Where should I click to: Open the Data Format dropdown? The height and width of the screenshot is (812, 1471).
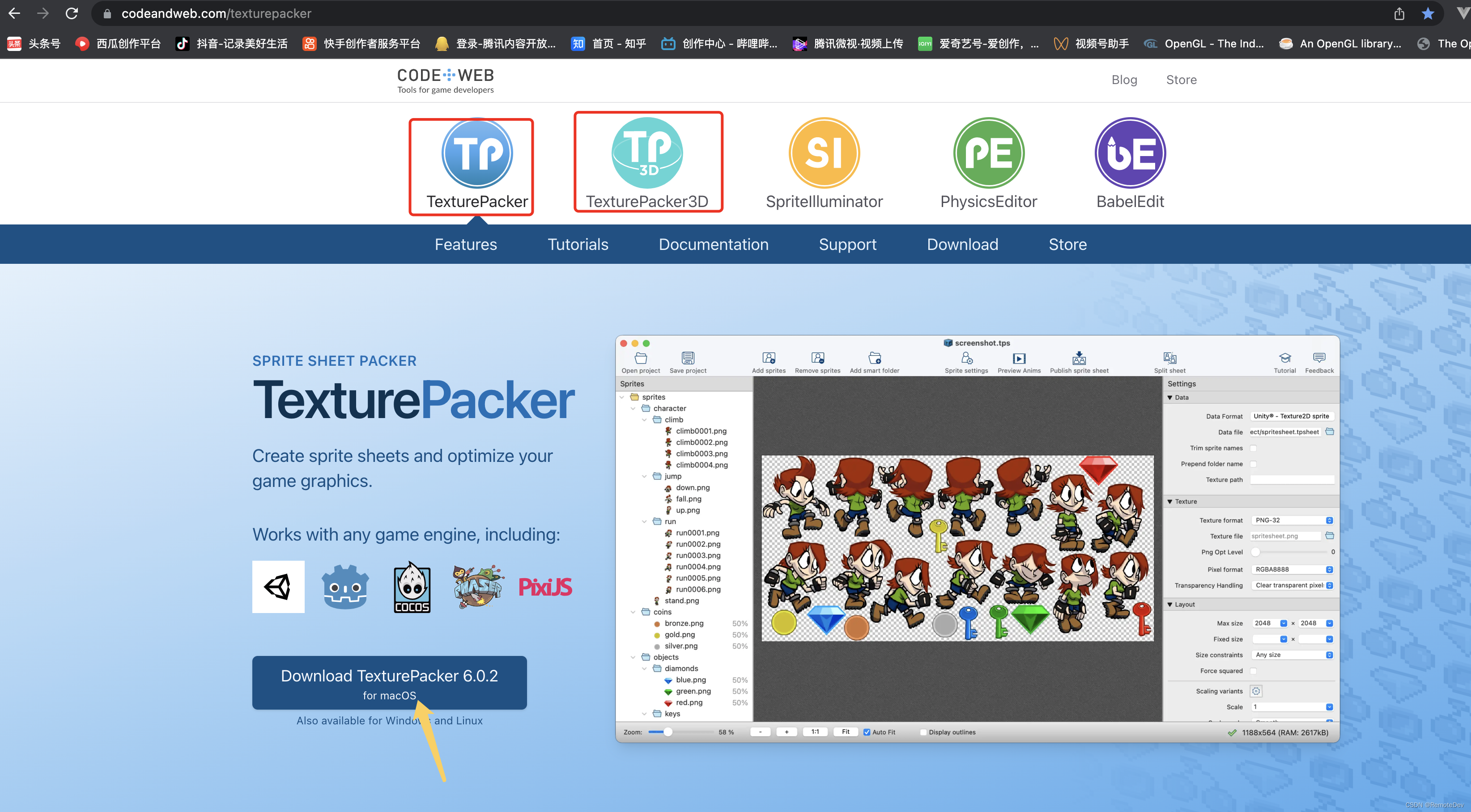[x=1292, y=416]
